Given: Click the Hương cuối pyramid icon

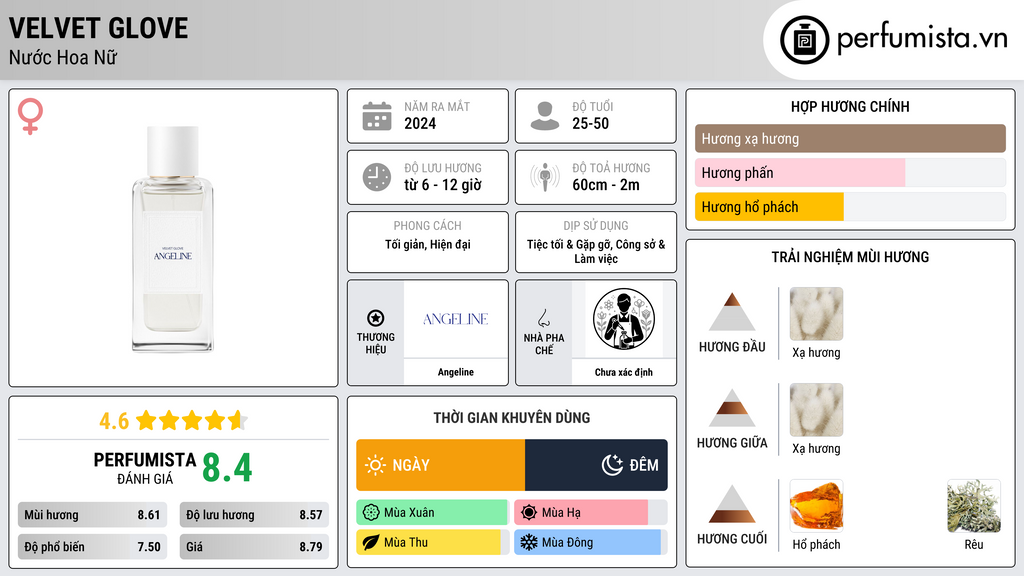Looking at the screenshot, I should coord(732,504).
